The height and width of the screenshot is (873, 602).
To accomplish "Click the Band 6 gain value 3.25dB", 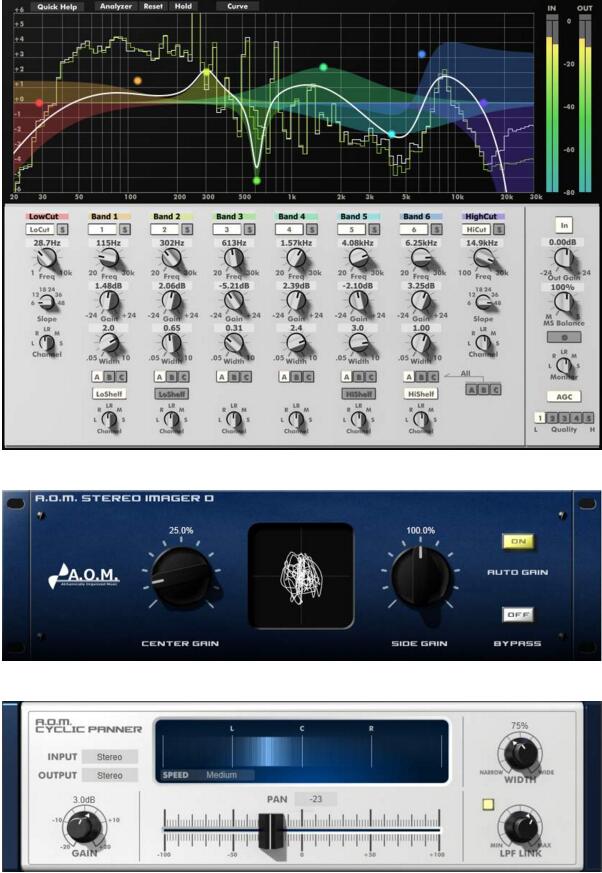I will click(421, 286).
